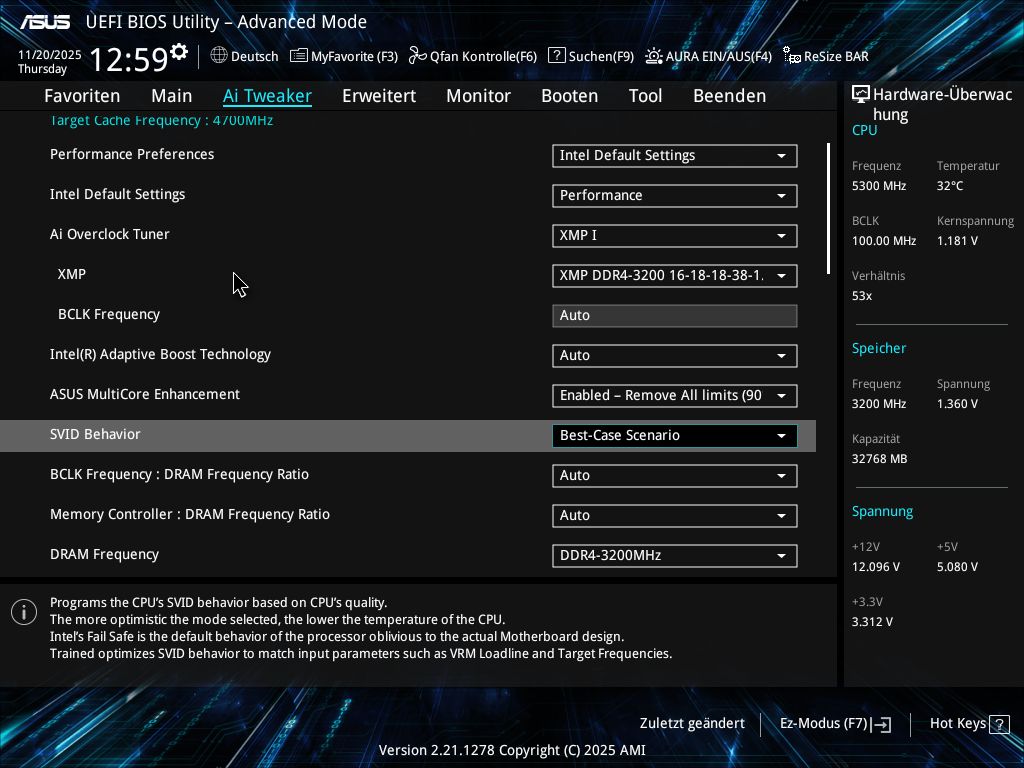Click the Qfan fan icon
Screen dimensions: 1024x768
pos(417,56)
